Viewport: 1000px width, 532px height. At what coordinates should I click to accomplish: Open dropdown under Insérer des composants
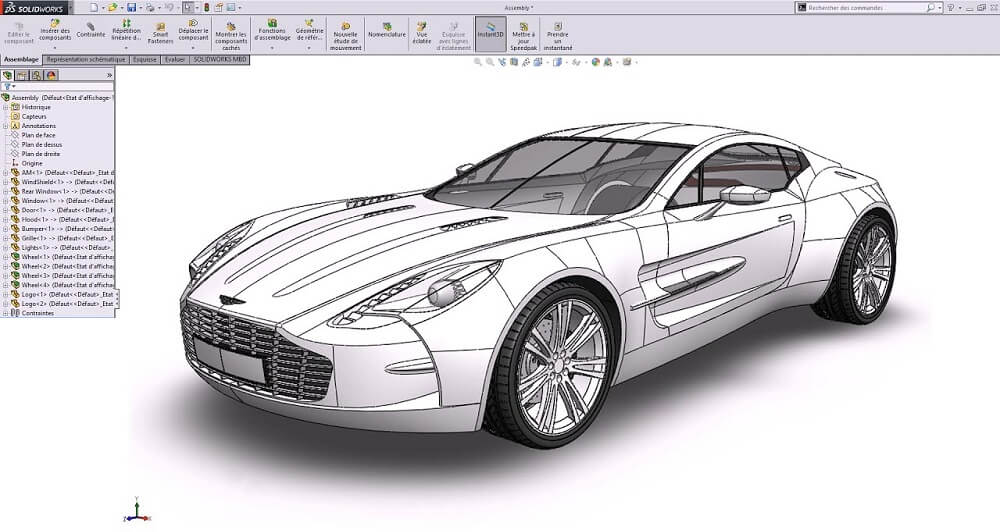click(x=55, y=48)
